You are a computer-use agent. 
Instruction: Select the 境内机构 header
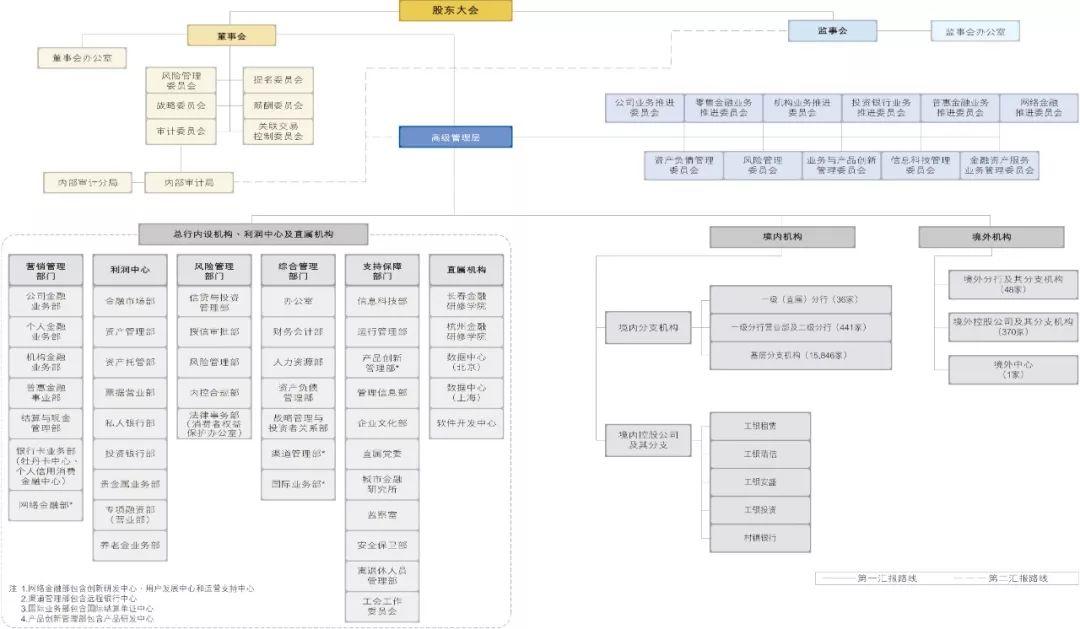coord(782,237)
